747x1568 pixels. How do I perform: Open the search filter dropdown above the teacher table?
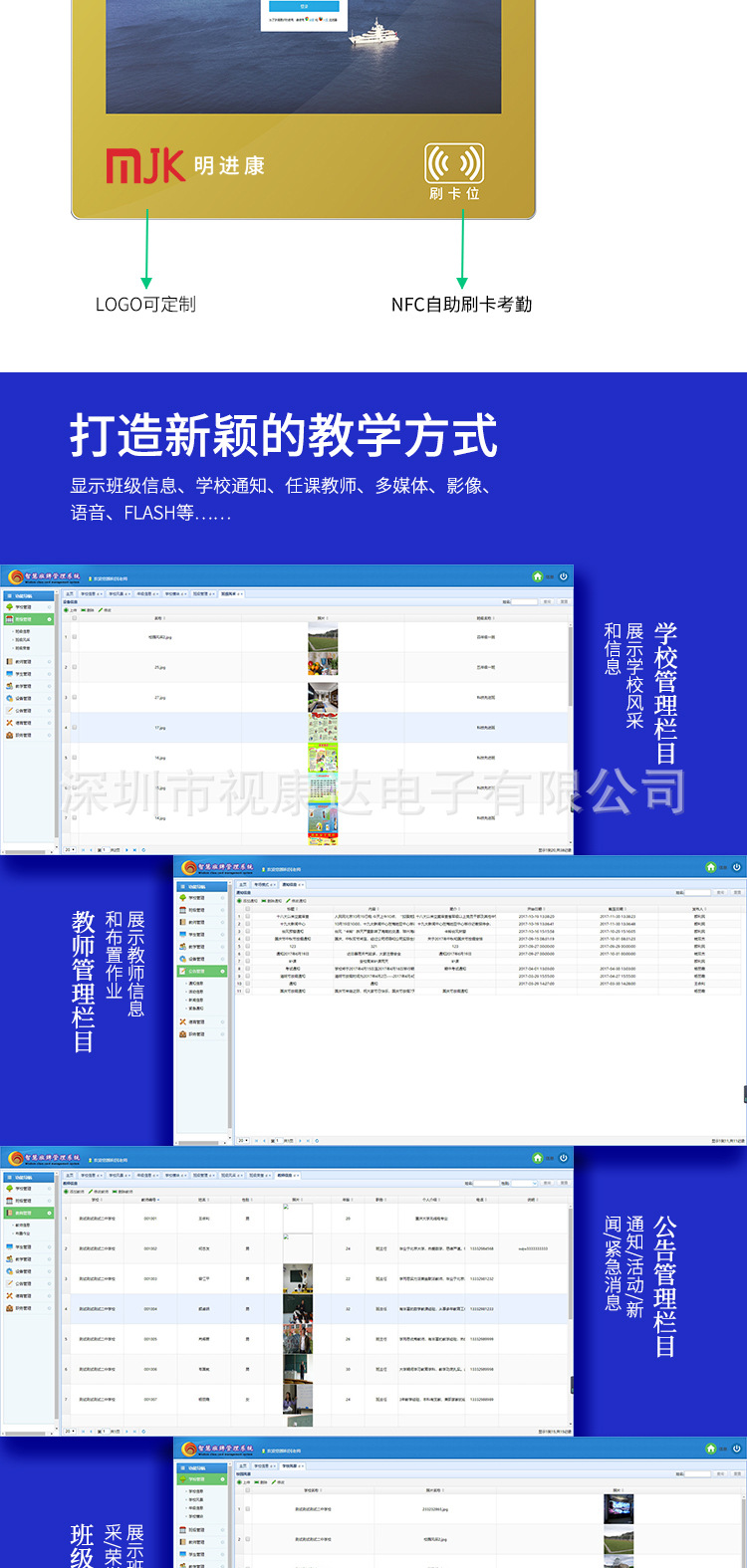(524, 1183)
